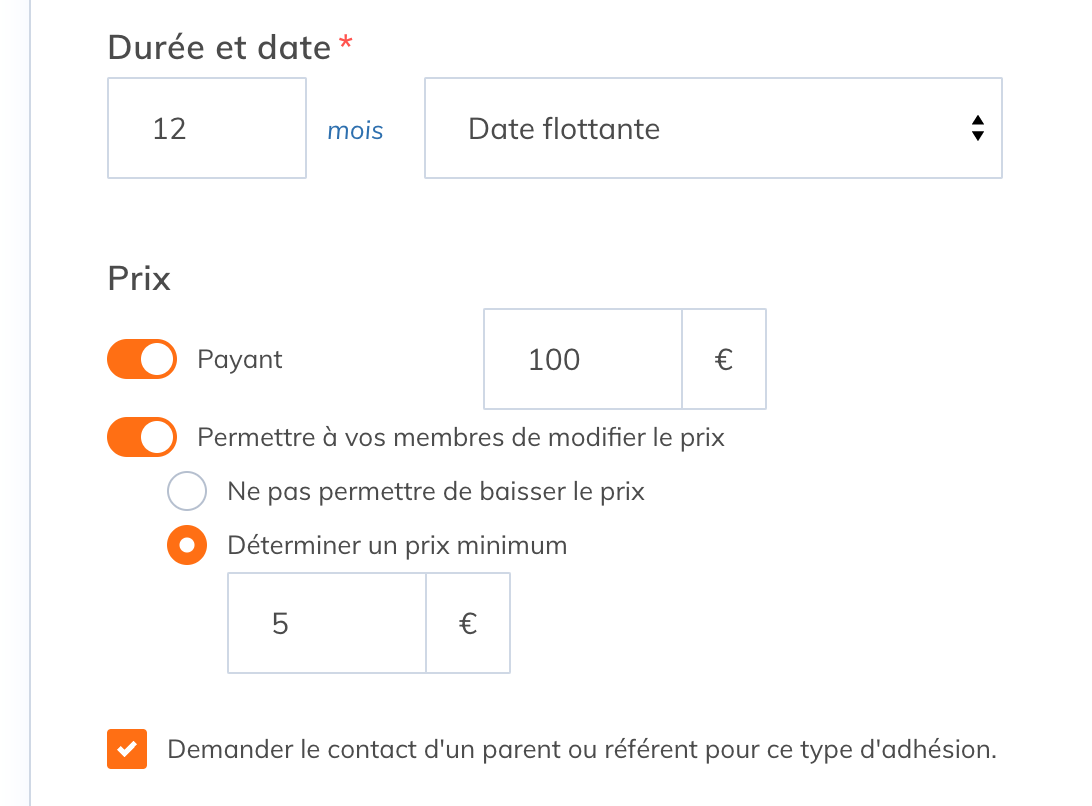Select 'Déterminer un prix minimum' radio

click(187, 545)
